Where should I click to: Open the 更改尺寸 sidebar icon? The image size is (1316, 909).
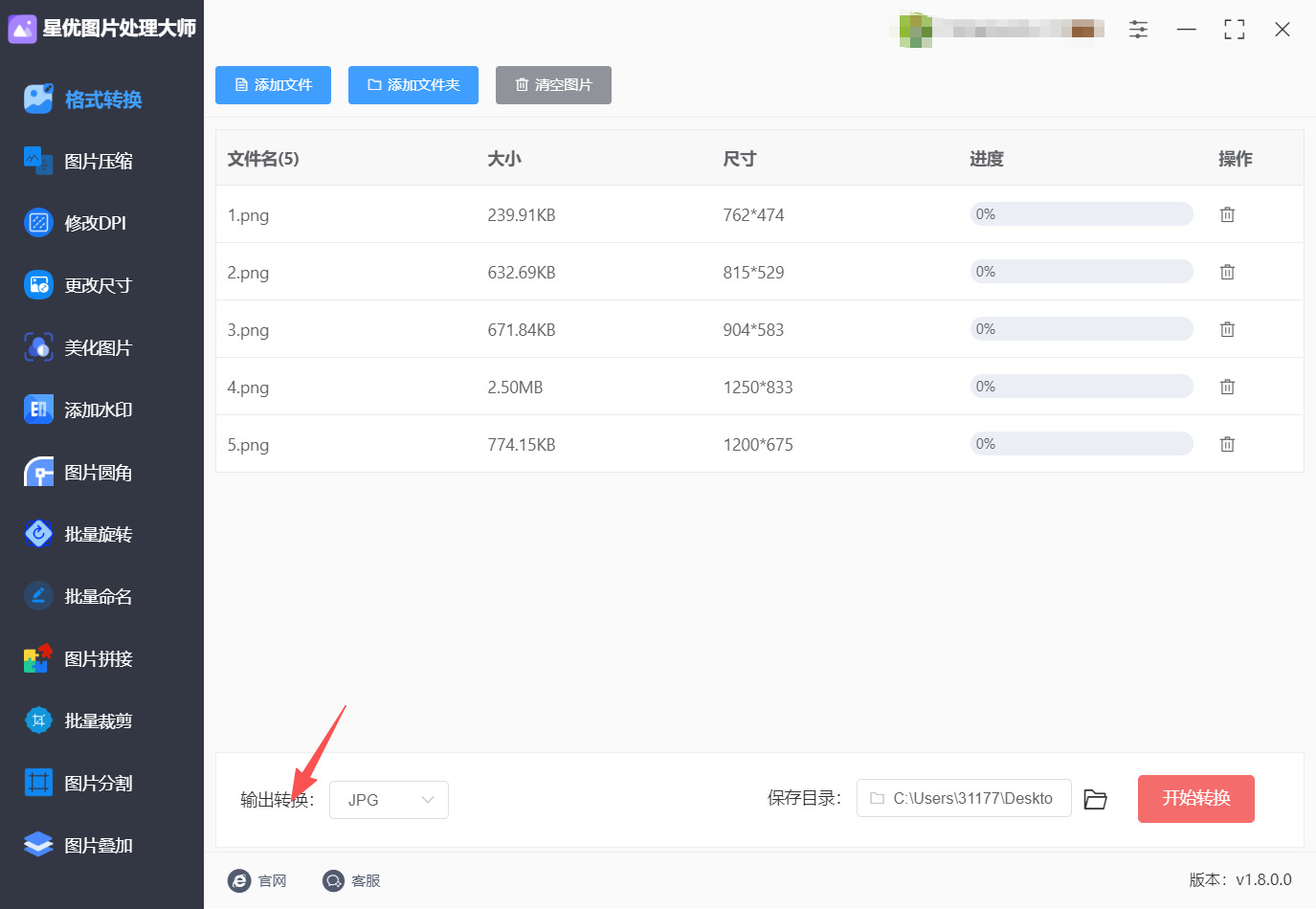coord(38,285)
